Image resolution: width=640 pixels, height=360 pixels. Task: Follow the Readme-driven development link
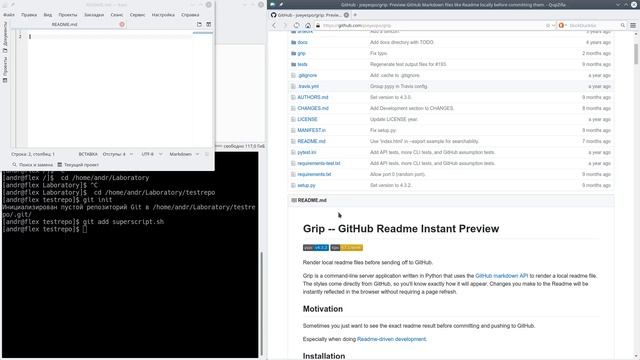pyautogui.click(x=391, y=339)
